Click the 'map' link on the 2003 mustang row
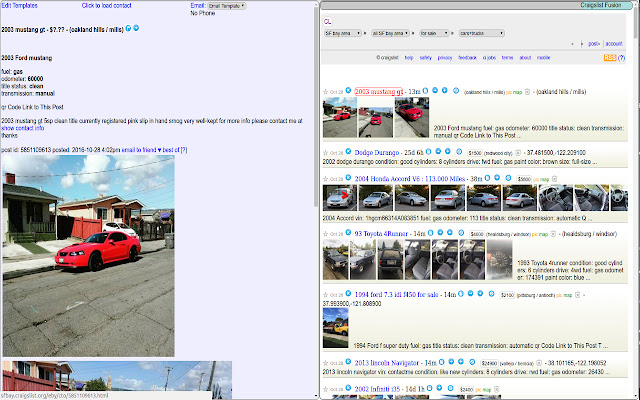This screenshot has height=400, width=640. click(518, 92)
